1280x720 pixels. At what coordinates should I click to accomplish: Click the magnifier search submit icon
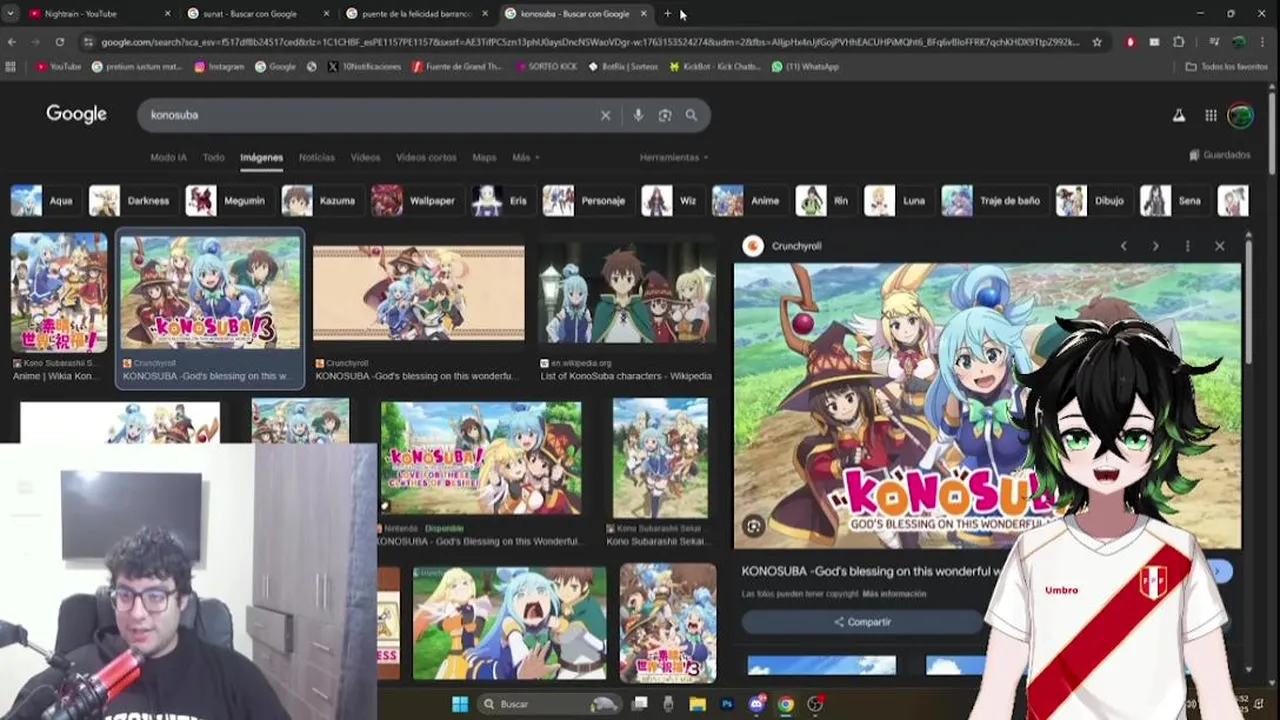click(691, 115)
